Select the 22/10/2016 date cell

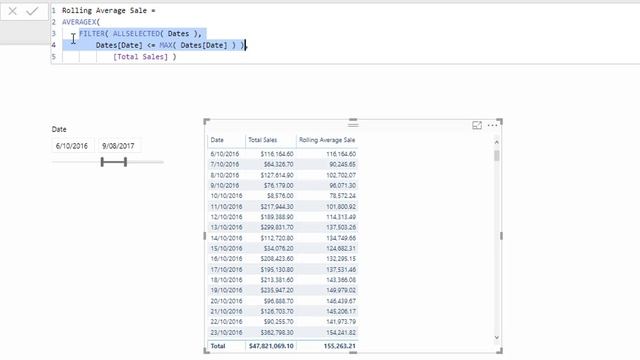pyautogui.click(x=227, y=322)
